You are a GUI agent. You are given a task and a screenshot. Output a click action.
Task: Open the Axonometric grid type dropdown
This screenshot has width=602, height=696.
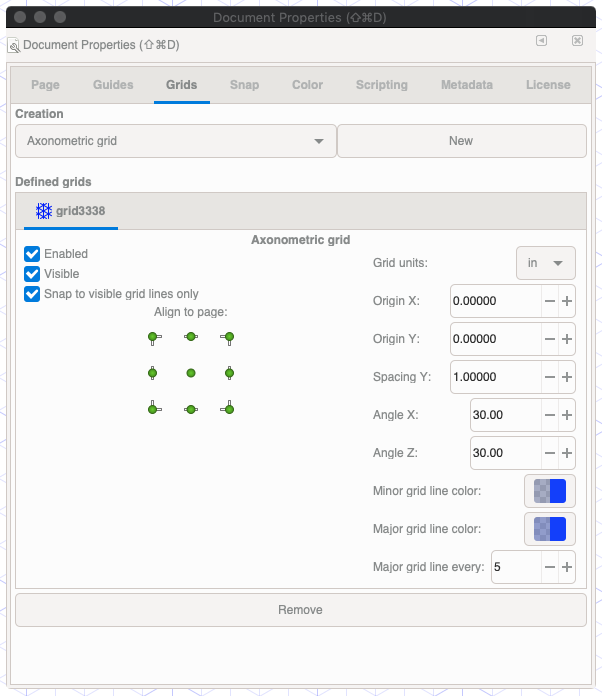(175, 141)
